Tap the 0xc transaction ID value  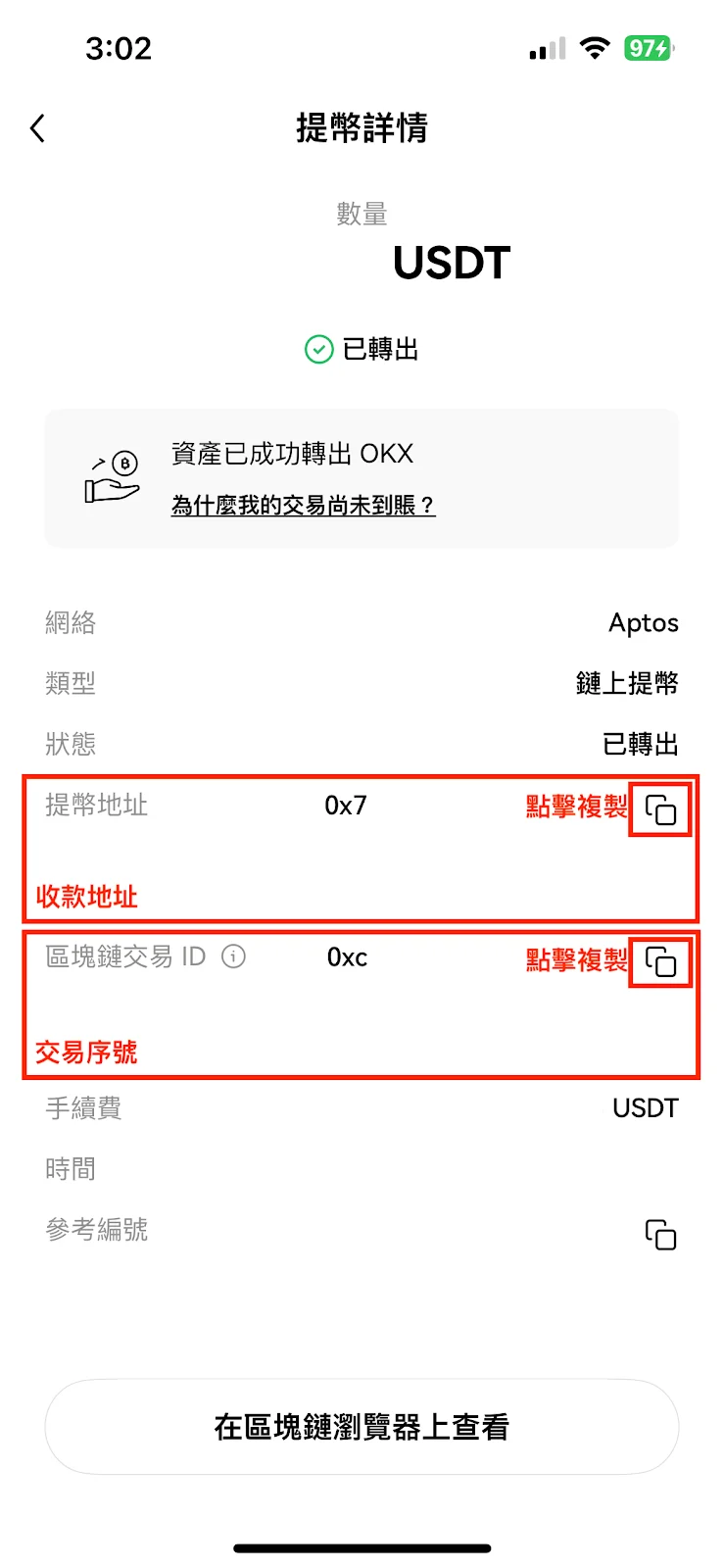[x=347, y=957]
